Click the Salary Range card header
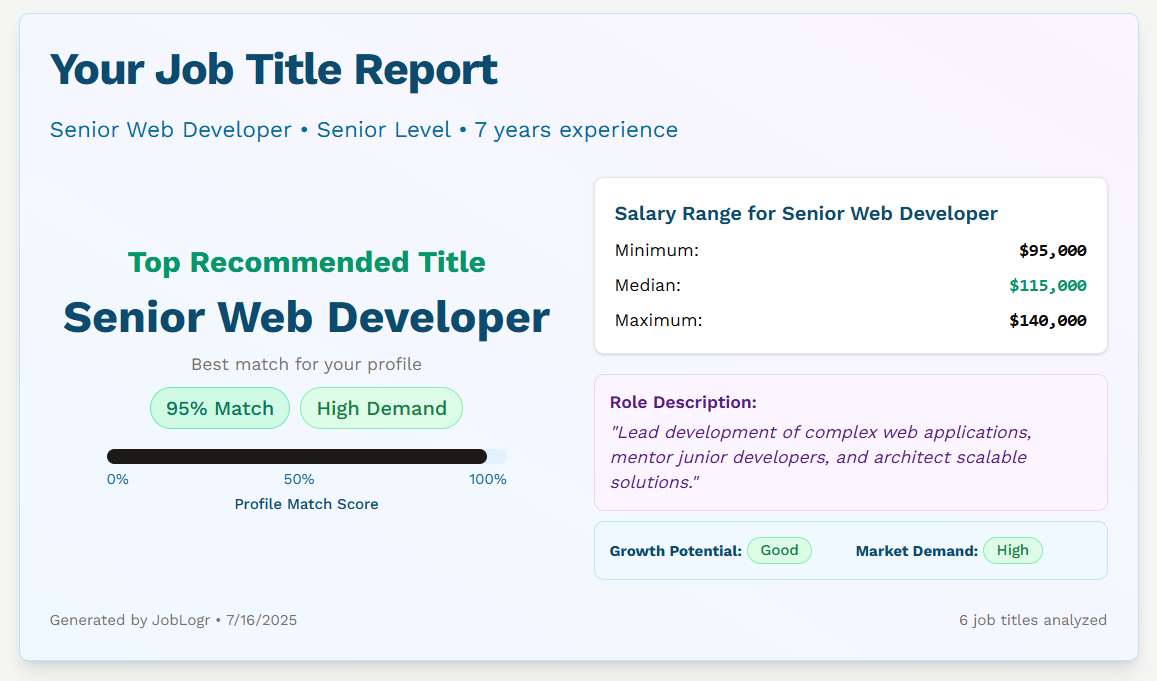The image size is (1157, 681). point(805,213)
